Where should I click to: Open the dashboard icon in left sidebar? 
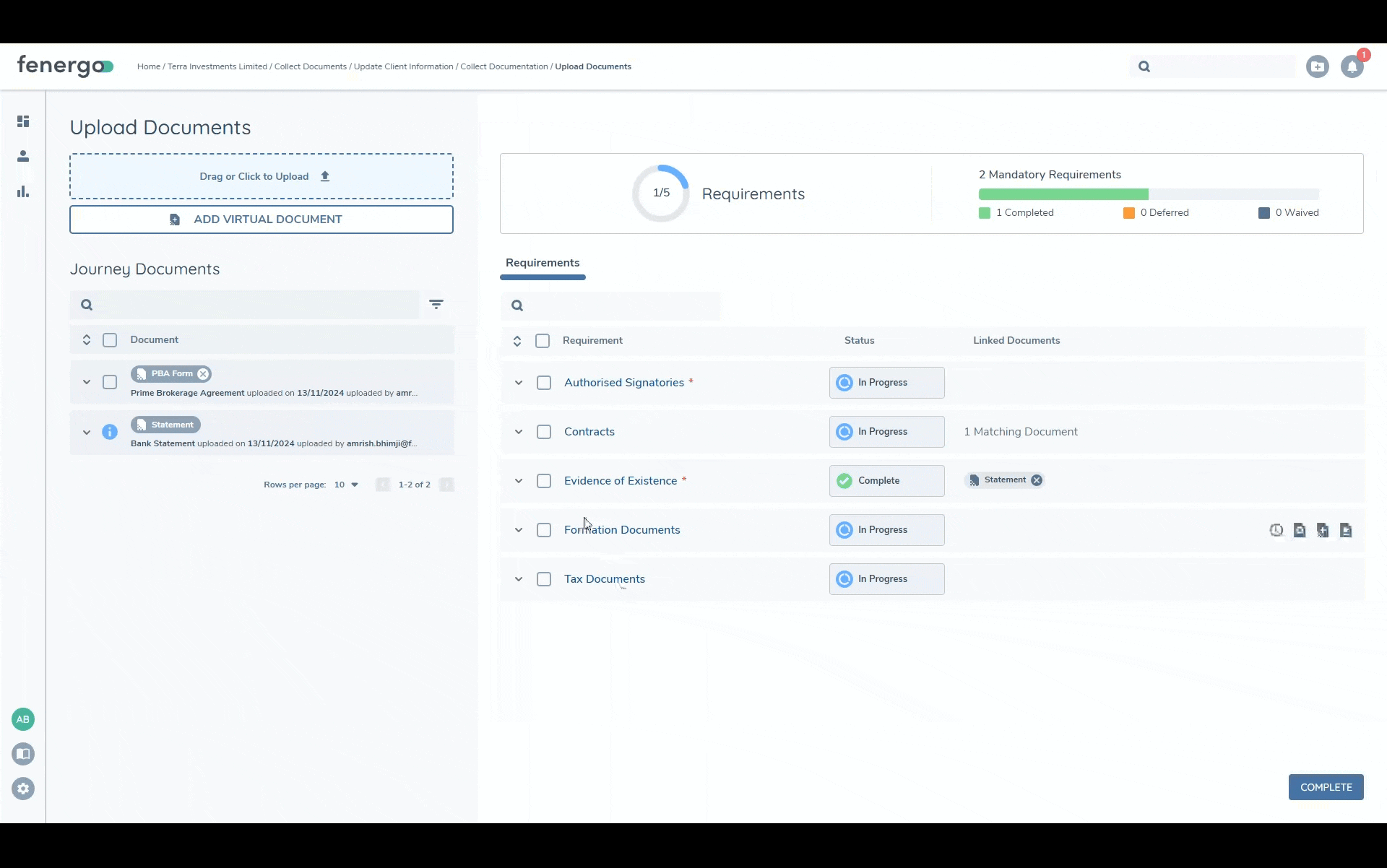click(x=23, y=121)
